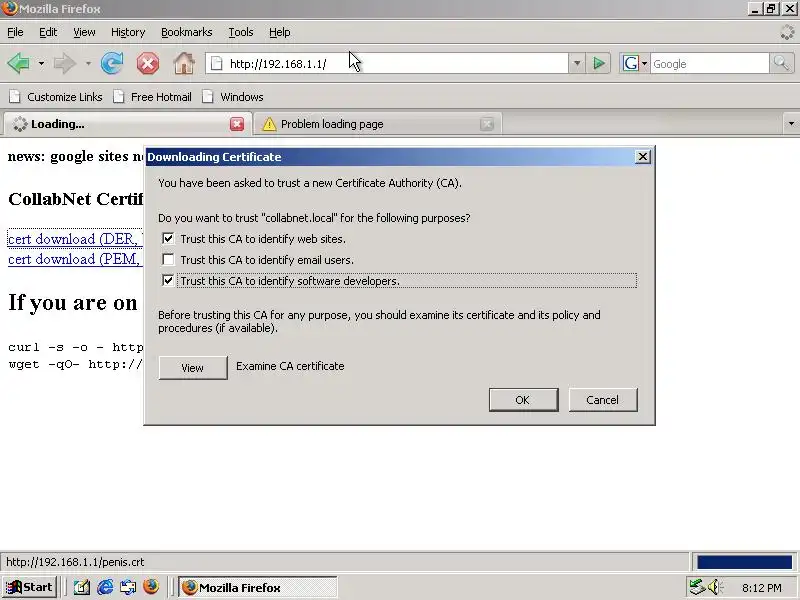Screen dimensions: 800x600
Task: Stop loading with the red X button
Action: [x=147, y=64]
